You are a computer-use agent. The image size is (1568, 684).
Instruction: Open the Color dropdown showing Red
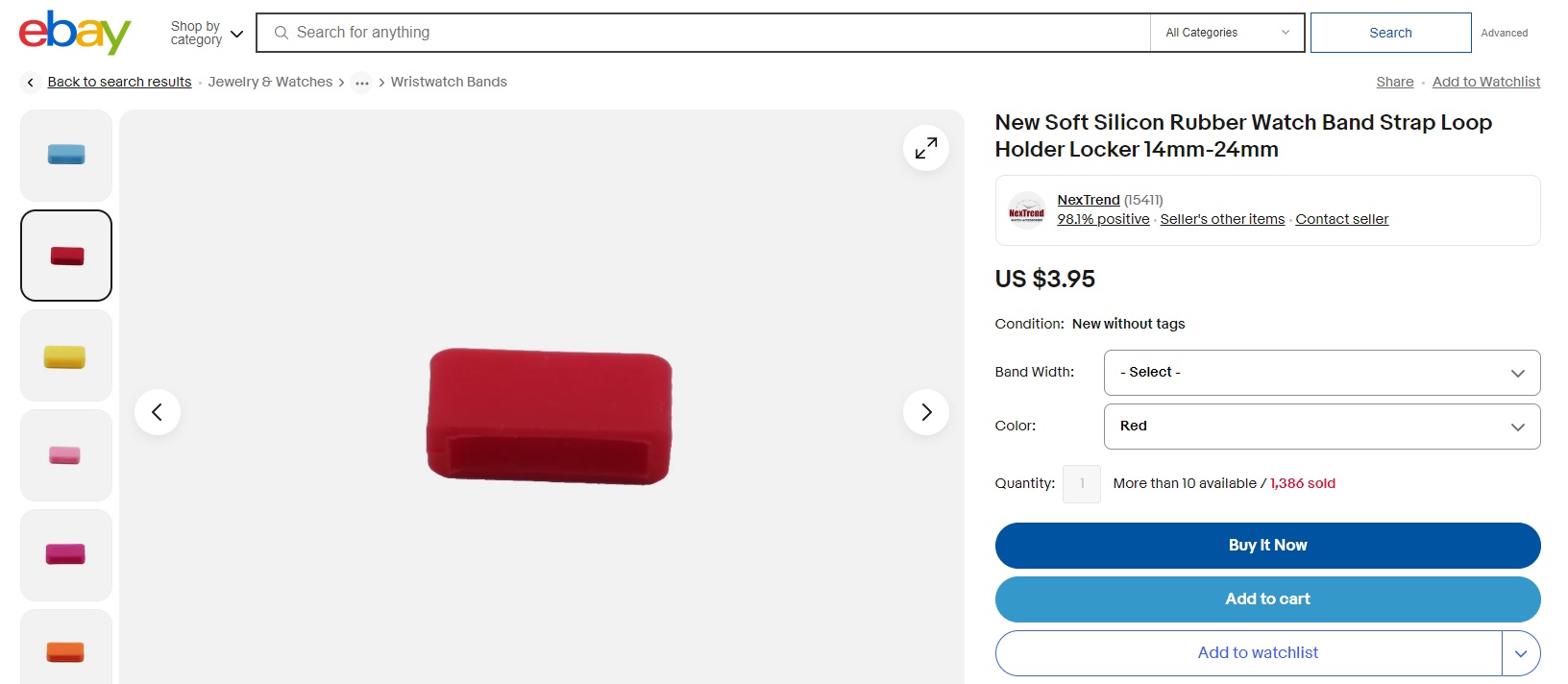(x=1322, y=427)
